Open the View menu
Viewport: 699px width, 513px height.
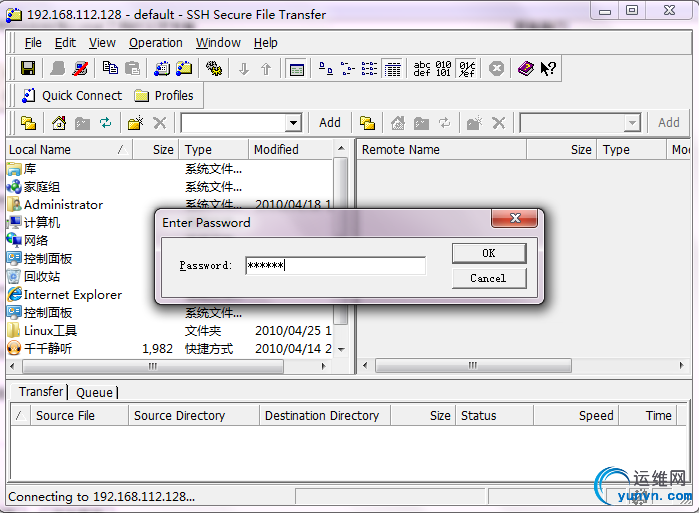coord(102,43)
